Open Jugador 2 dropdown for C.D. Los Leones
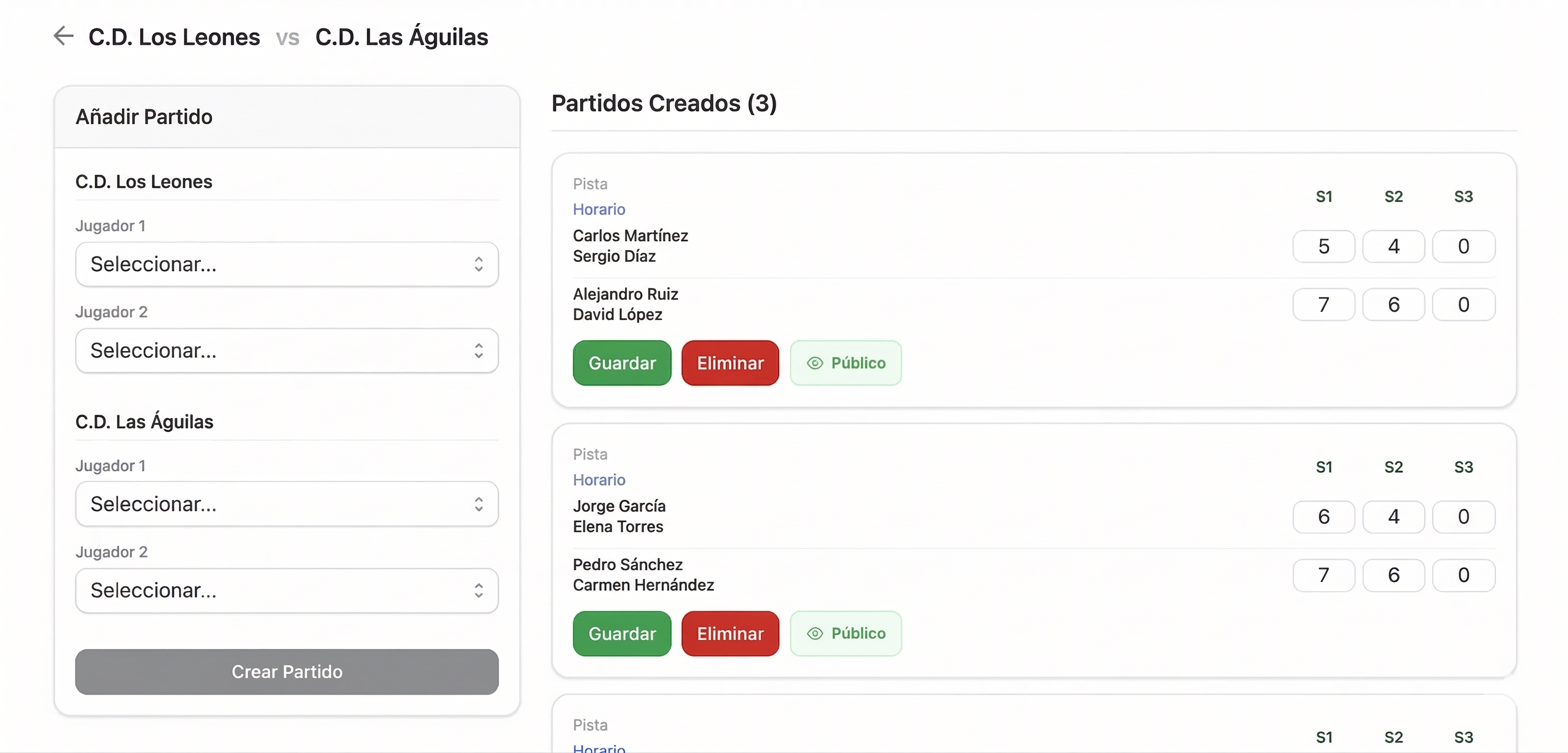This screenshot has width=1568, height=753. pyautogui.click(x=287, y=350)
